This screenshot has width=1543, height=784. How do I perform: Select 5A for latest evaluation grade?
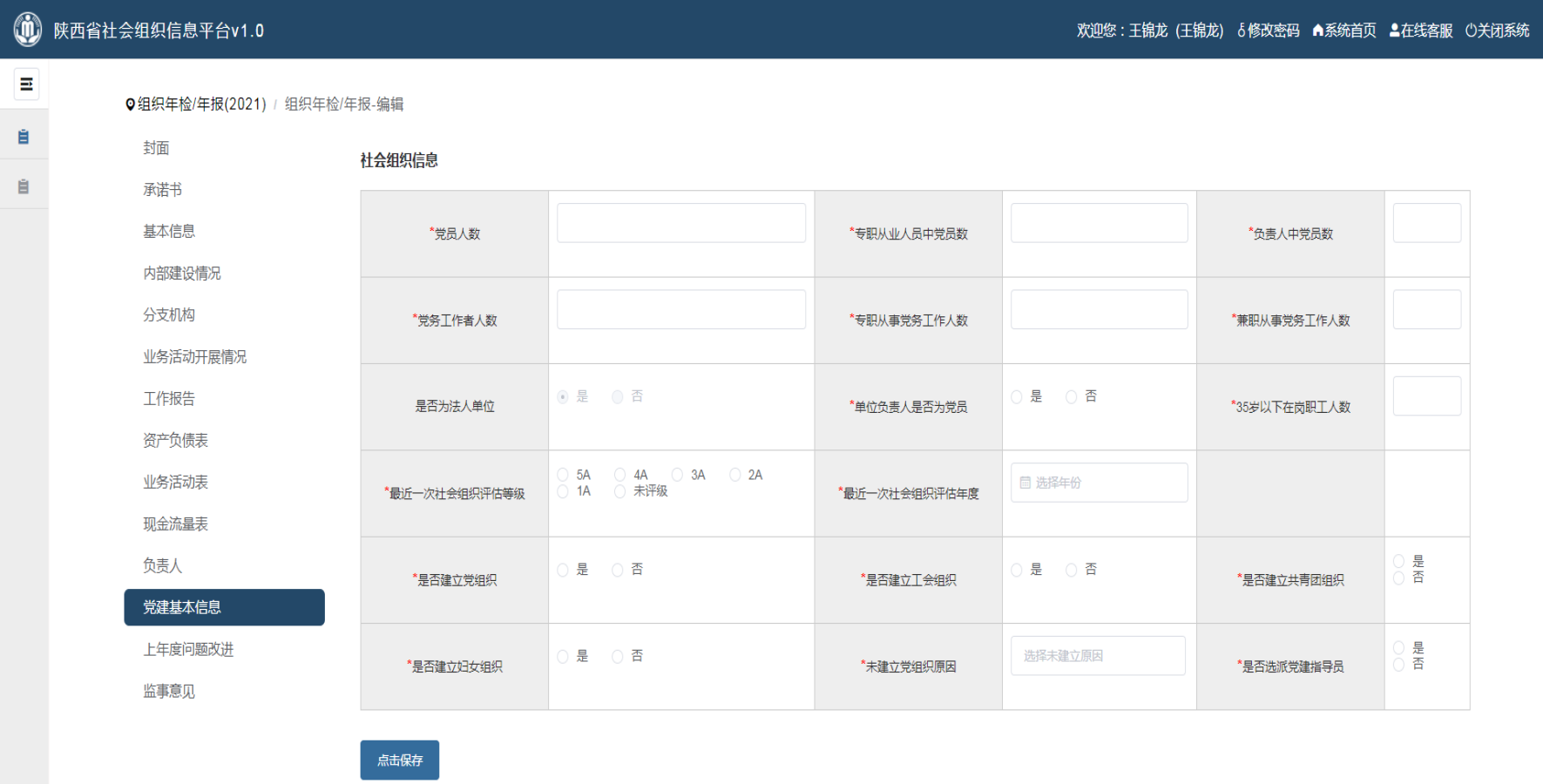[x=563, y=475]
